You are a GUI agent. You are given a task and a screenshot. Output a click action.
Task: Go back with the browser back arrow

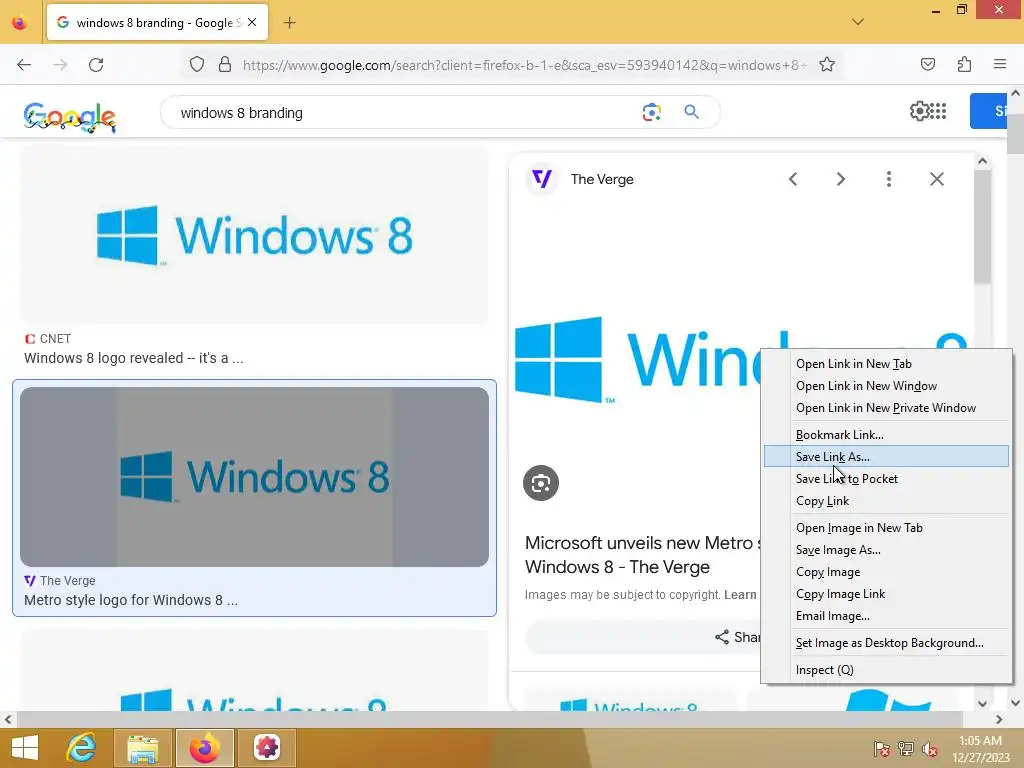tap(24, 65)
